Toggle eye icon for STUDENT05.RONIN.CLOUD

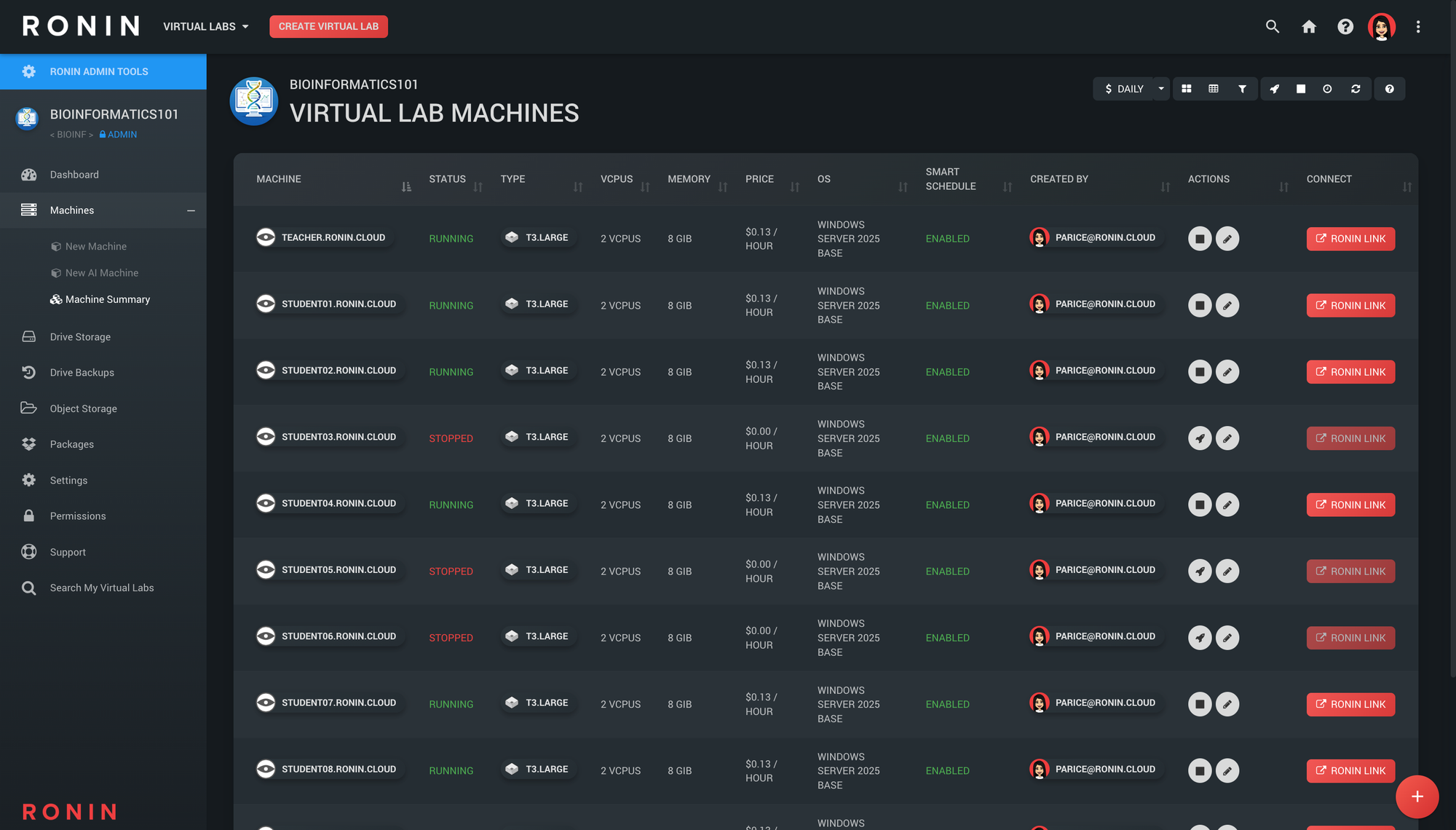tap(266, 570)
